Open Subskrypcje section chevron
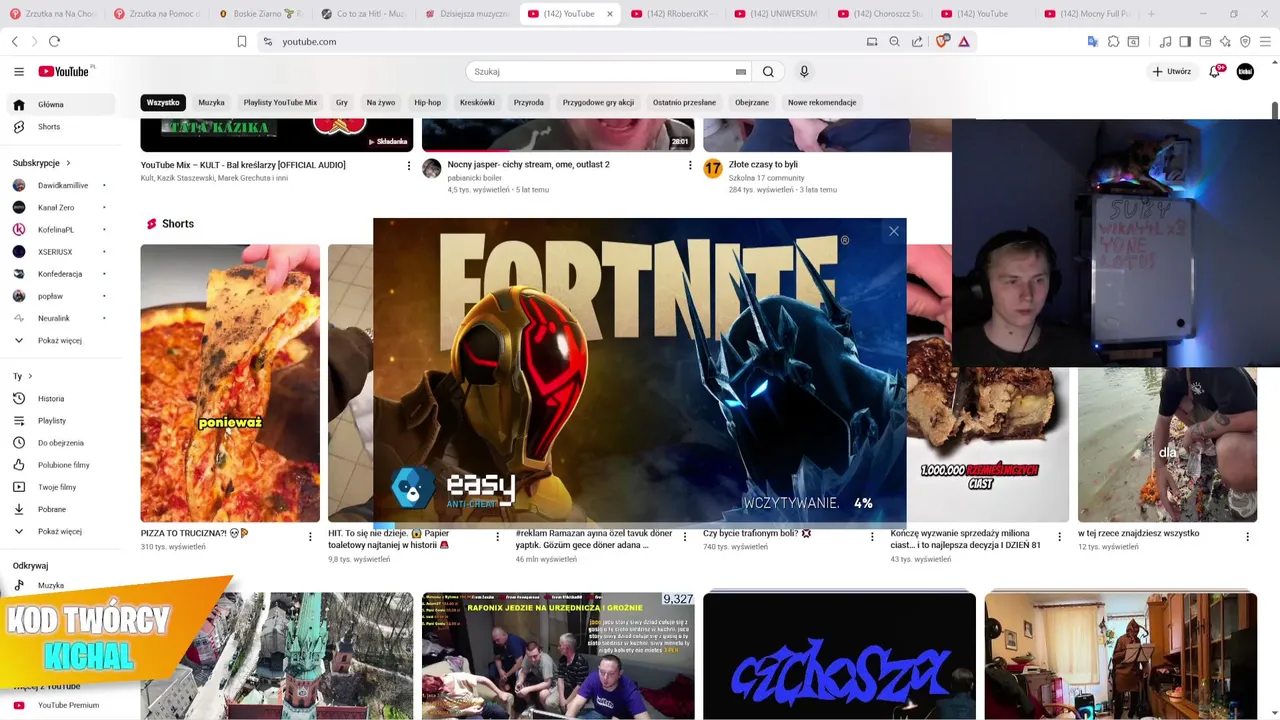The width and height of the screenshot is (1280, 720). click(x=69, y=163)
